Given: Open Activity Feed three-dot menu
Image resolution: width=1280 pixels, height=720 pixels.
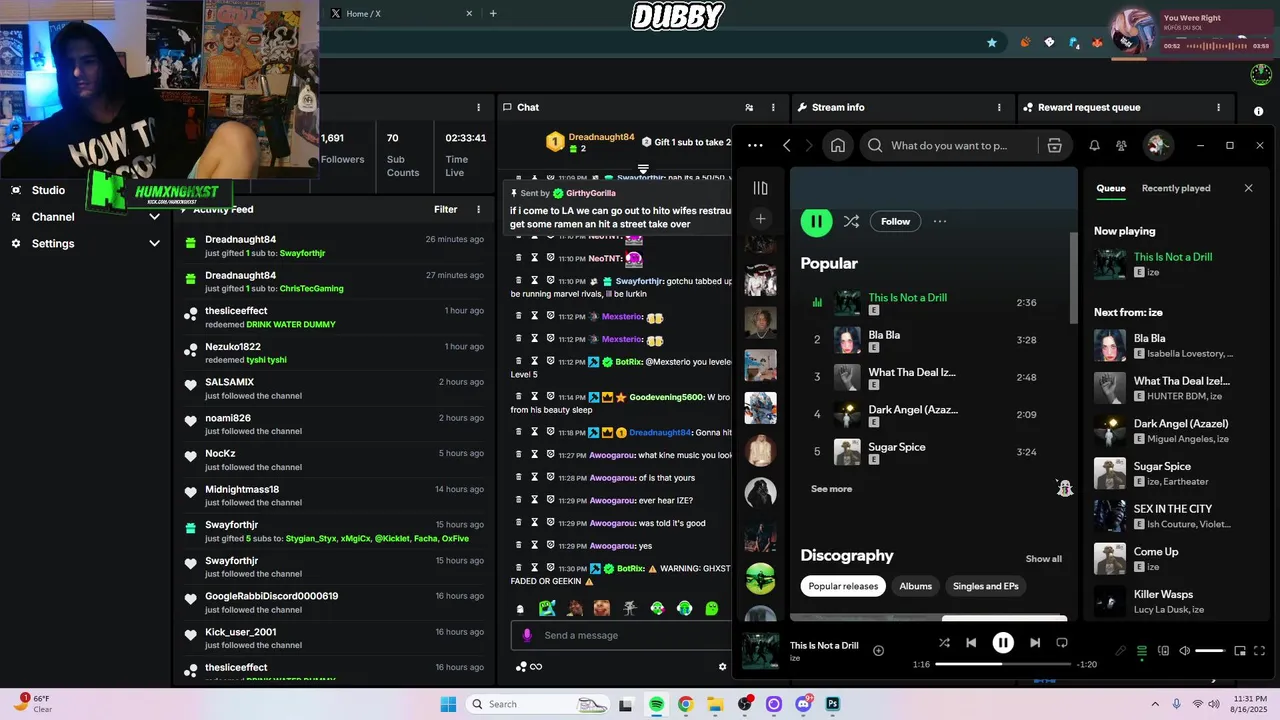Looking at the screenshot, I should (x=478, y=209).
